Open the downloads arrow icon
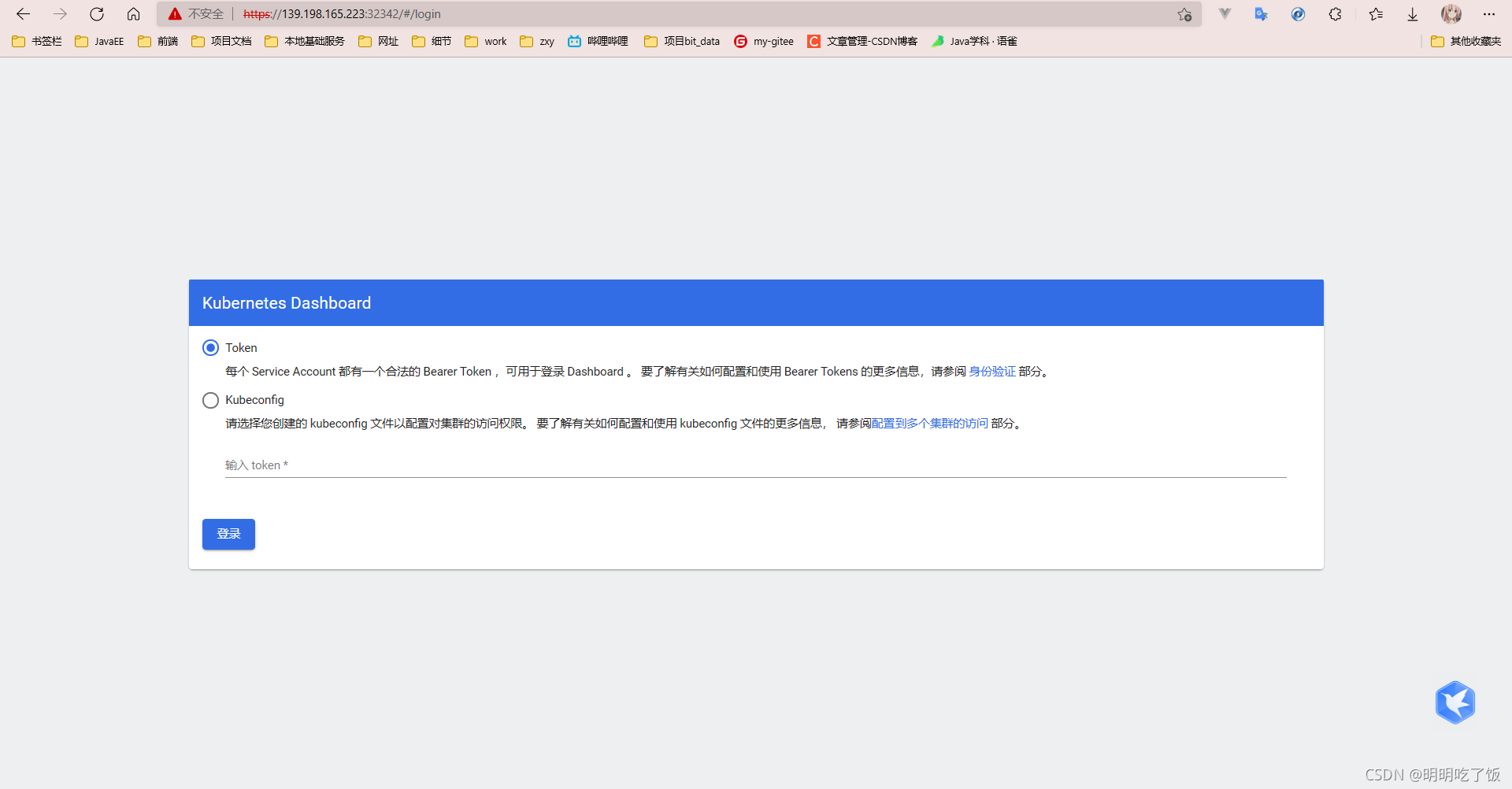Screen dimensions: 1512x789 [x=1413, y=14]
